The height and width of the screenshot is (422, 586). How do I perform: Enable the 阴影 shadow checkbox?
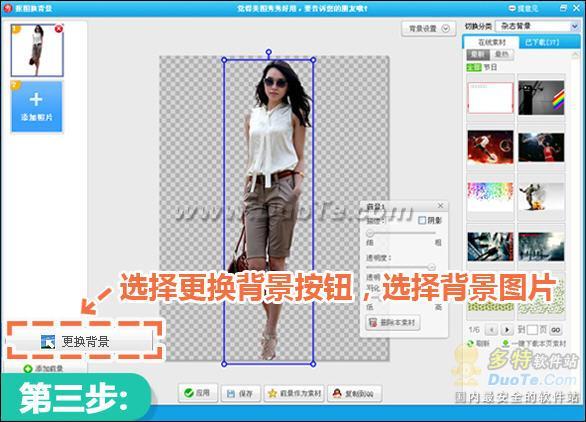point(422,220)
